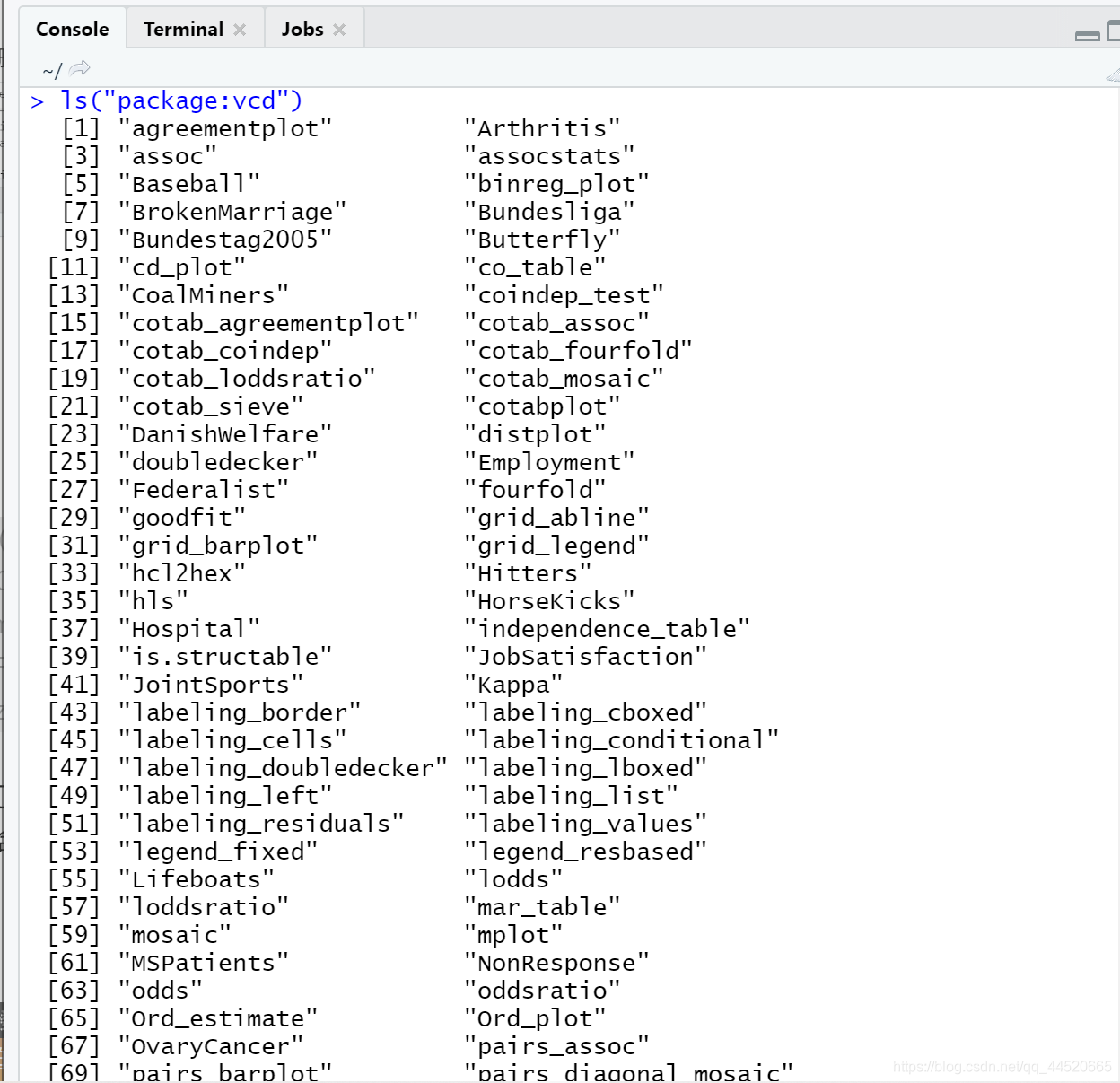Close the Terminal tab
Screen dimensions: 1120x1083
[x=240, y=30]
